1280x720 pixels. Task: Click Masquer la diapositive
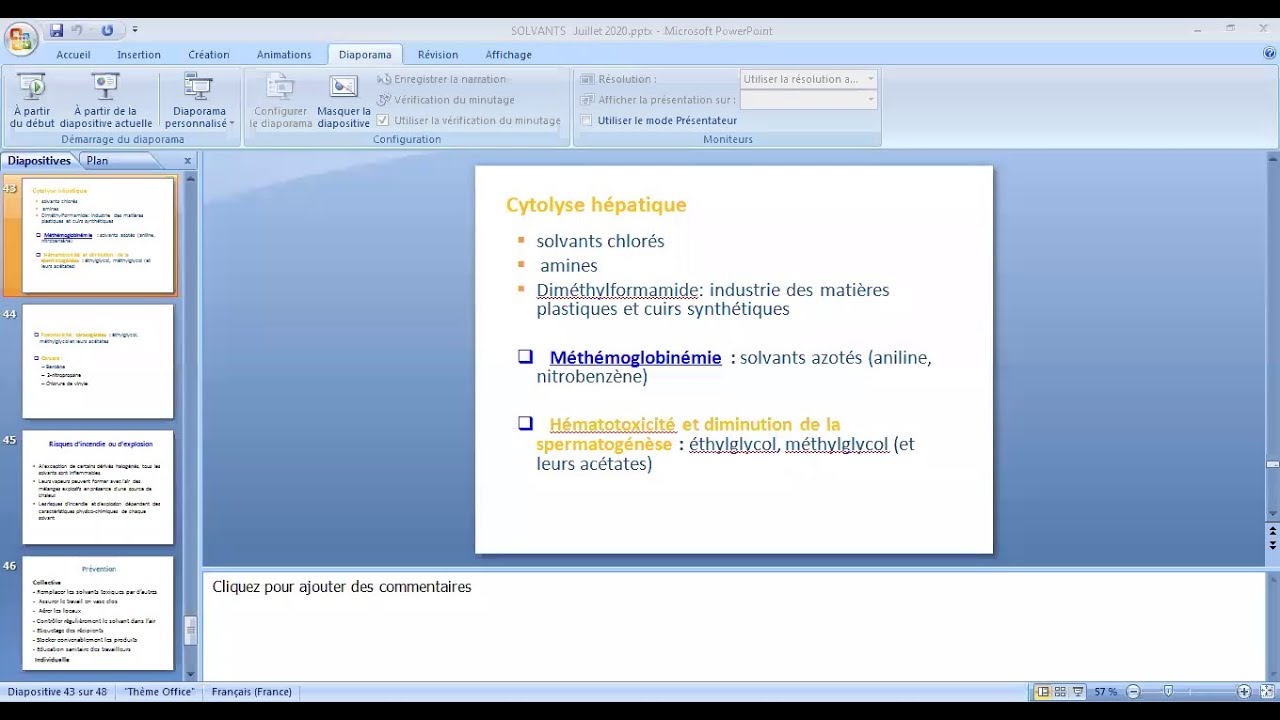tap(344, 101)
